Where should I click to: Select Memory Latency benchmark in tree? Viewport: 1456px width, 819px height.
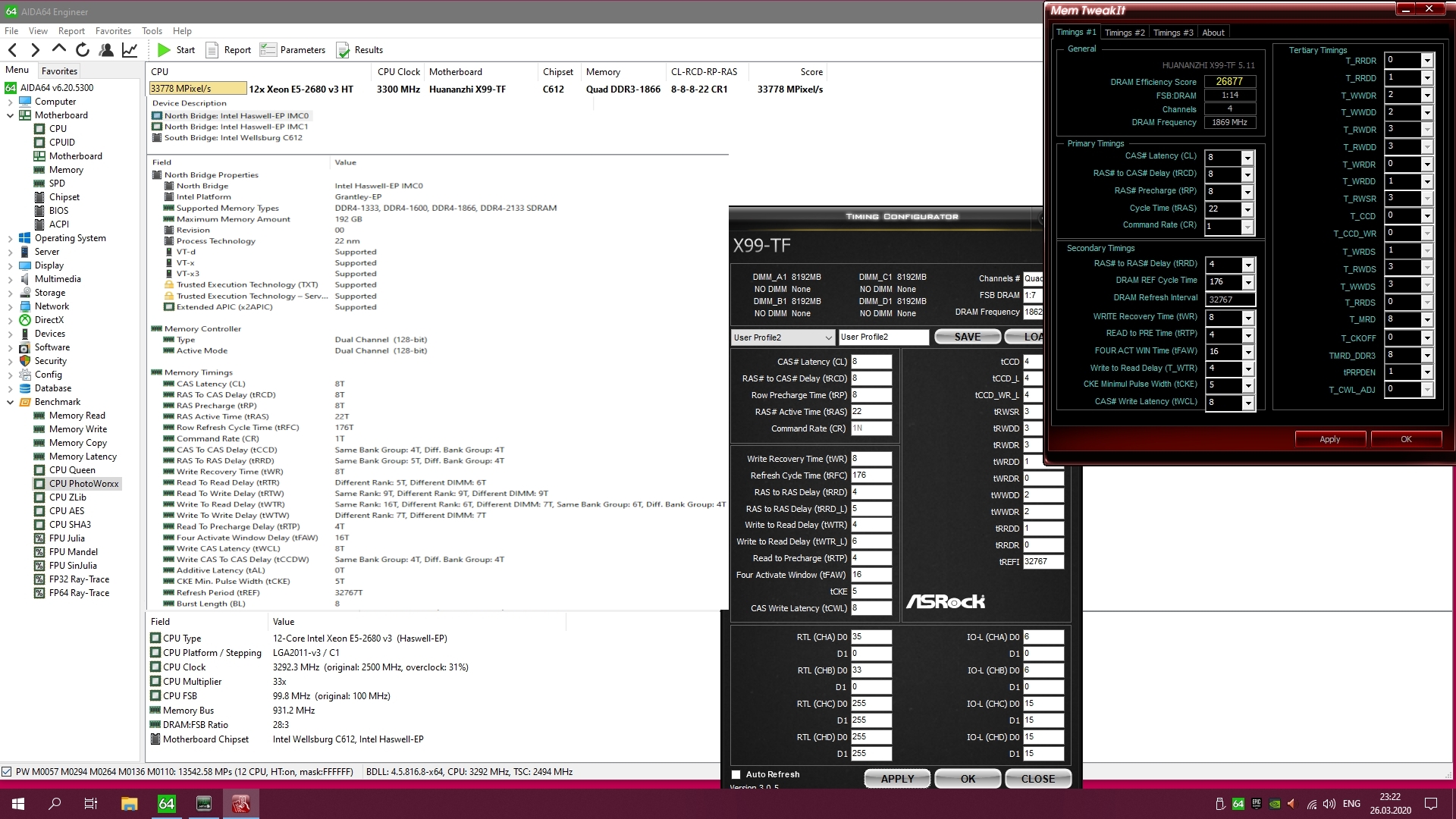pyautogui.click(x=83, y=457)
